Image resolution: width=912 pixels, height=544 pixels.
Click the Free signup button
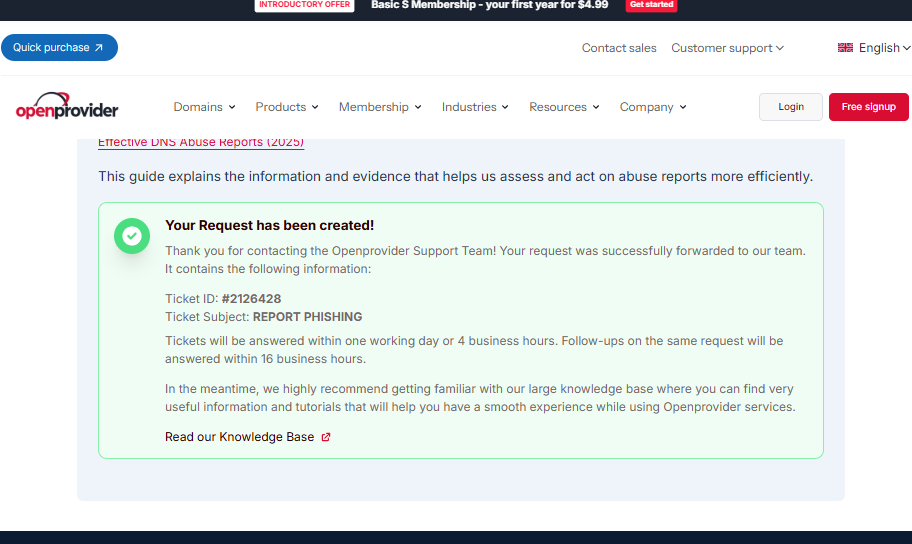(868, 107)
